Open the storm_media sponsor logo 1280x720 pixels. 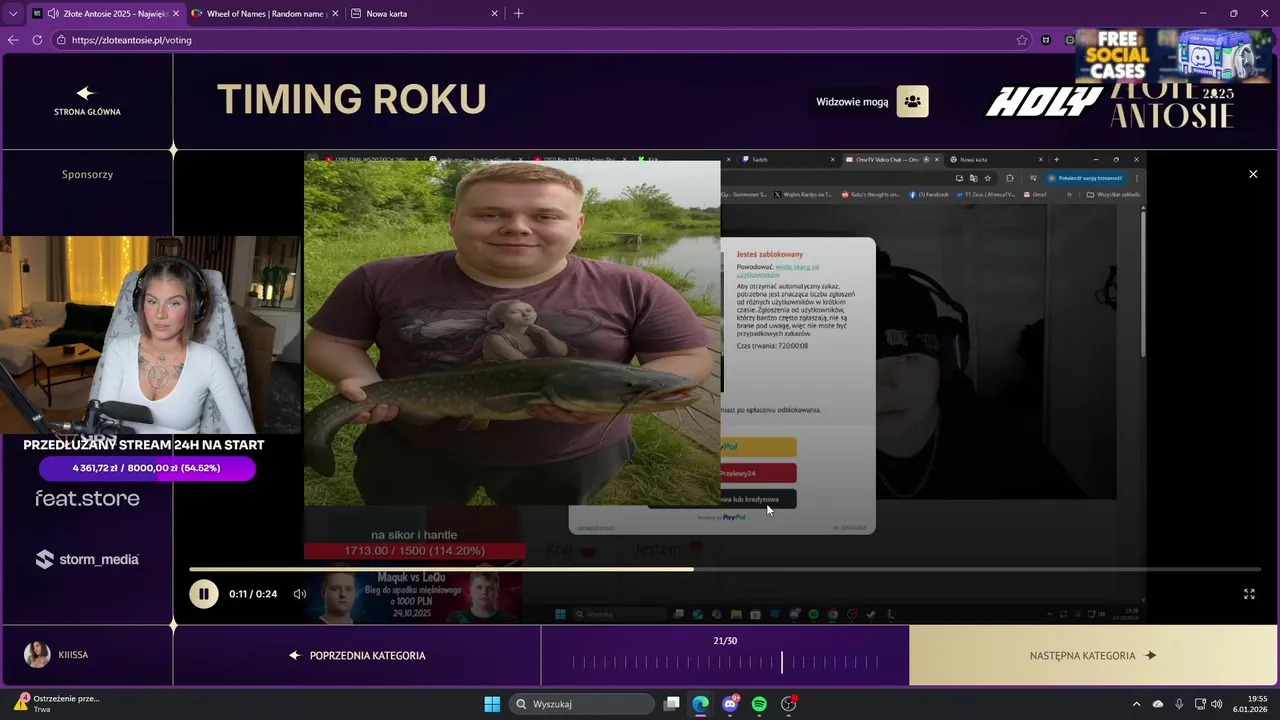[87, 559]
